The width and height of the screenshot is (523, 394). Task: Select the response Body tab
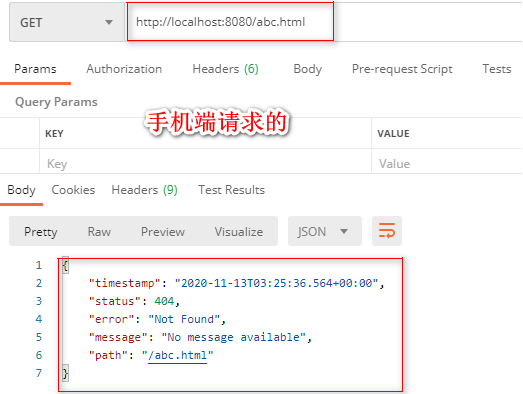pyautogui.click(x=21, y=190)
